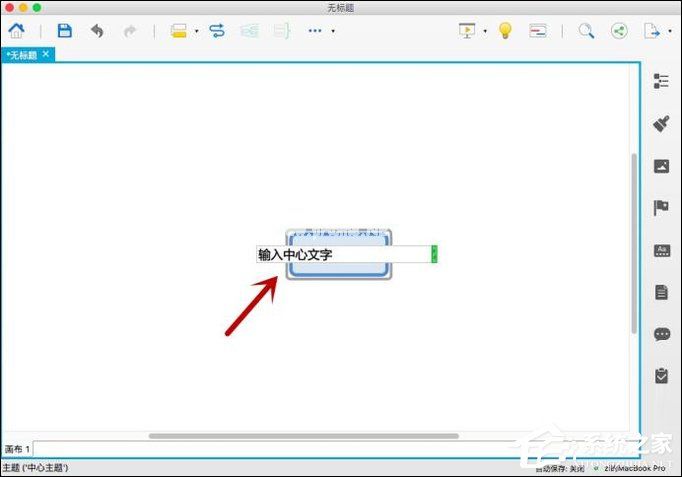Click the vertical canvas scrollbar

tap(633, 240)
